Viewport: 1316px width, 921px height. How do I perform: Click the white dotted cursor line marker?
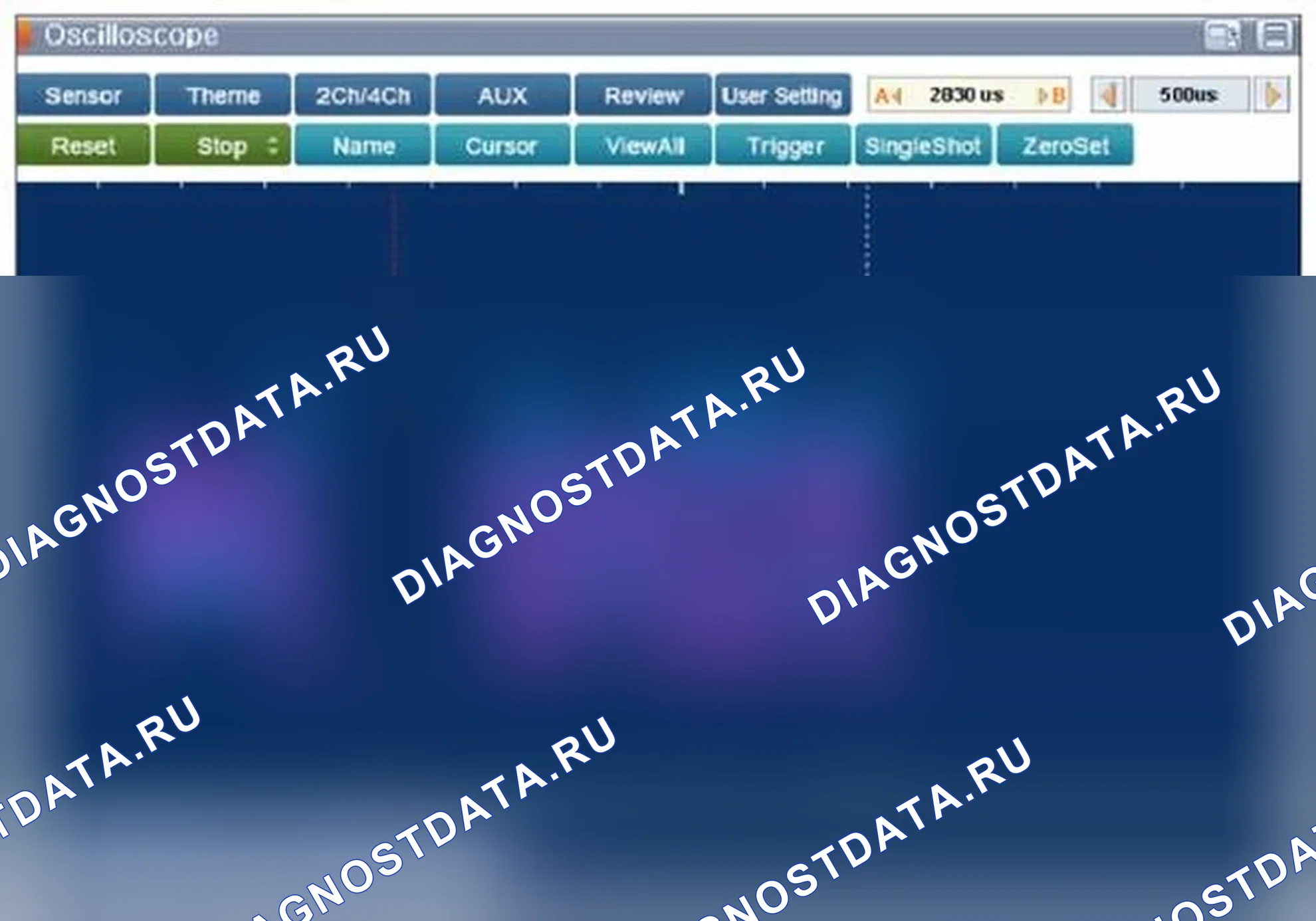click(867, 229)
